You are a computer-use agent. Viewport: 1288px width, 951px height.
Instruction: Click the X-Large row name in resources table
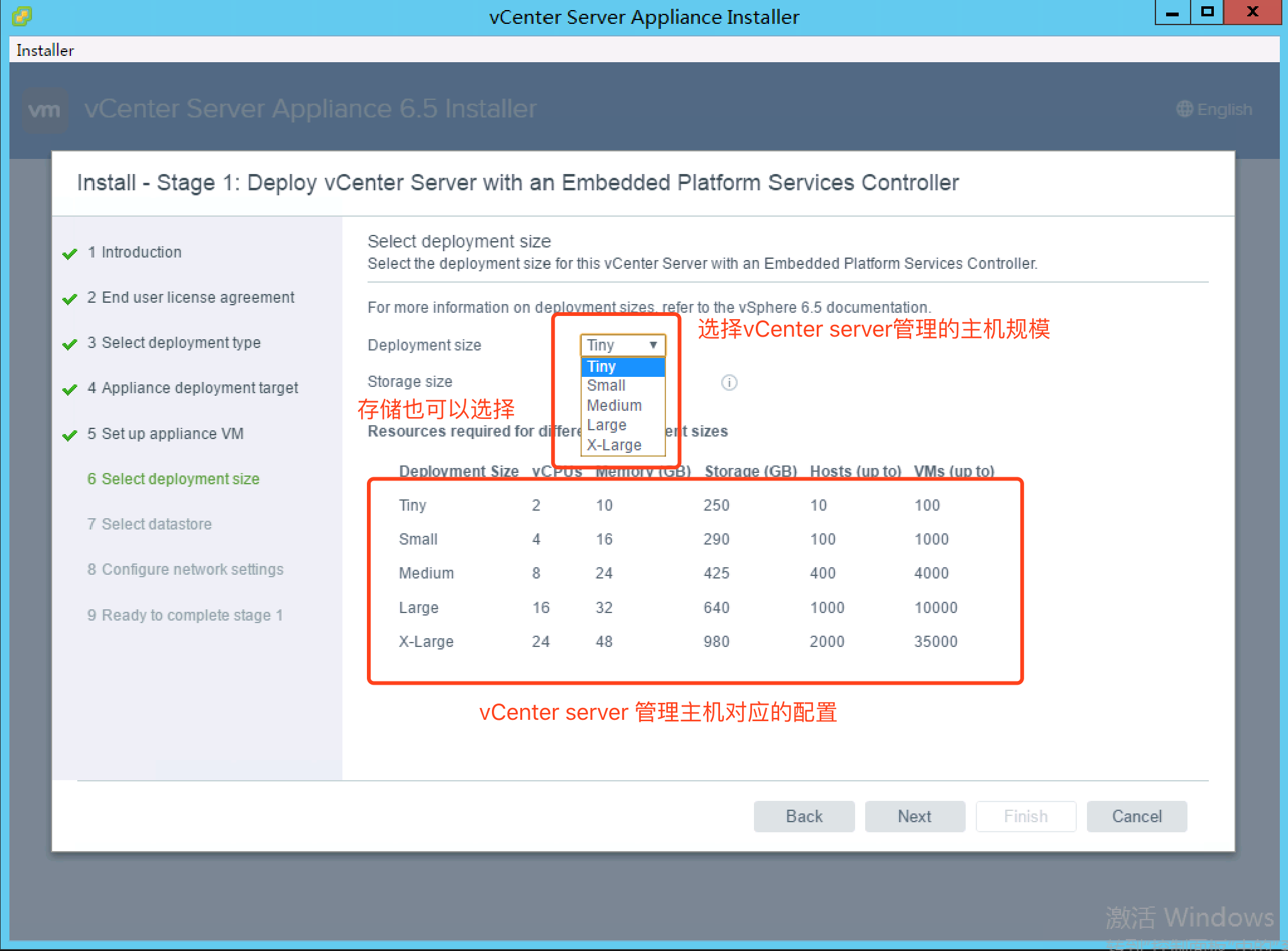[x=426, y=641]
